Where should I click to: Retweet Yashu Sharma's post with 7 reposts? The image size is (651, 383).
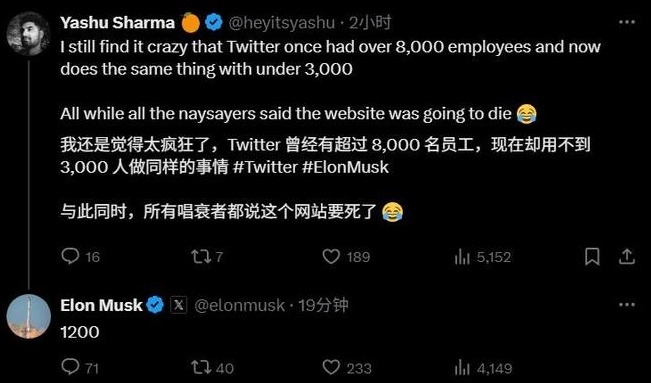(201, 256)
